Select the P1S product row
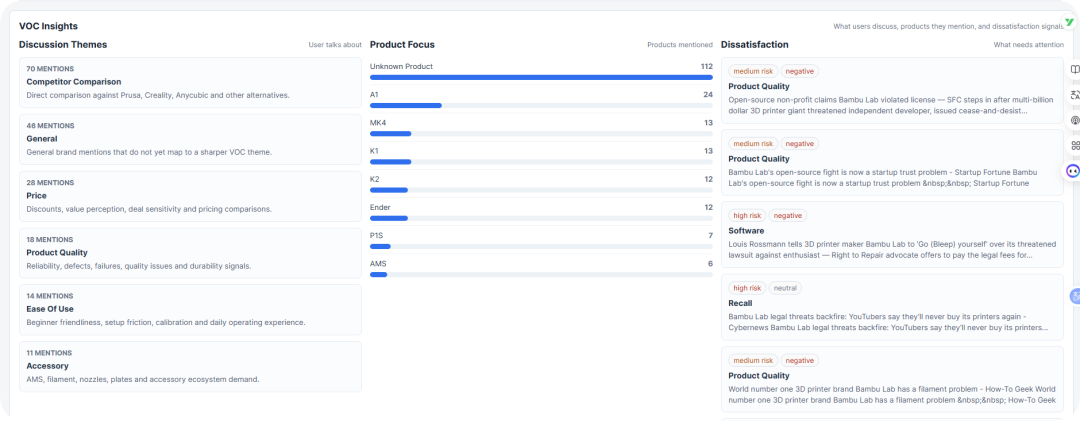The height and width of the screenshot is (421, 1080). click(541, 240)
